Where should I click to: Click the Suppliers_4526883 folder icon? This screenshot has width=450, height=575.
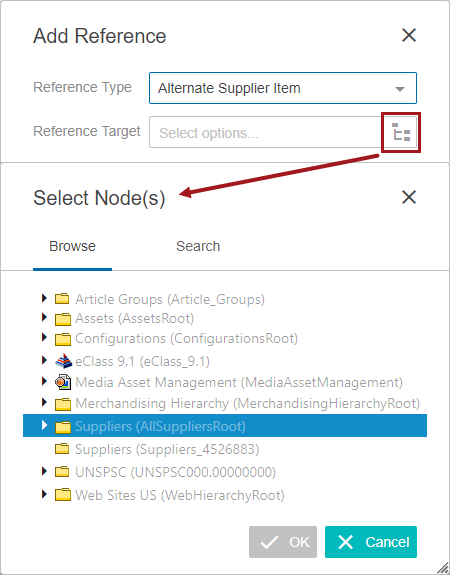tap(62, 448)
